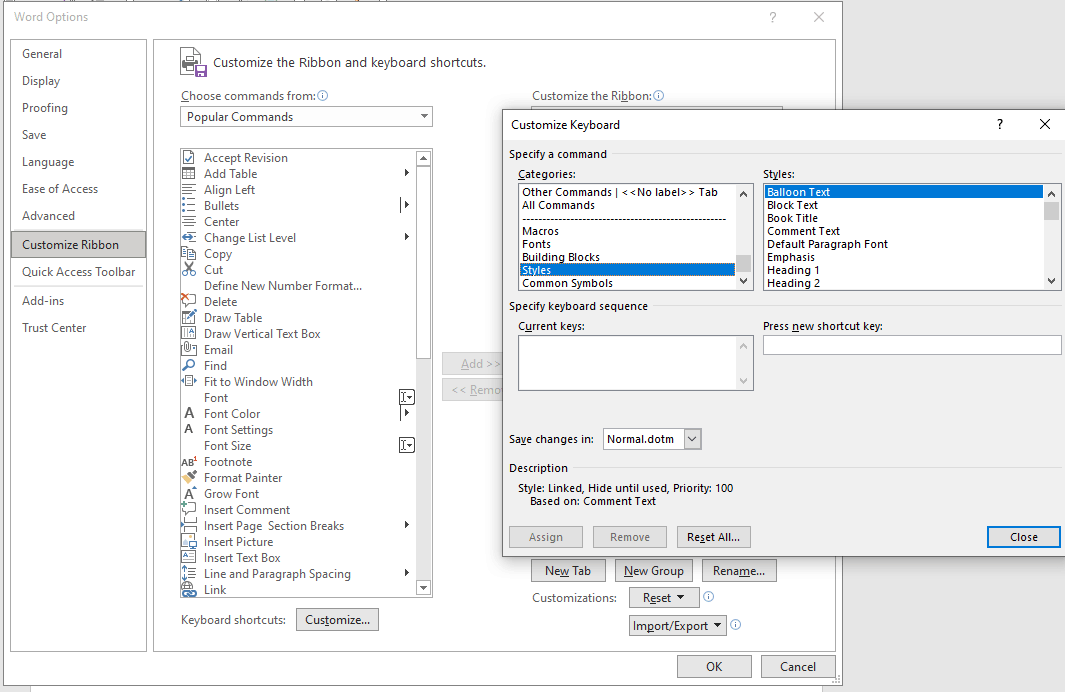The image size is (1065, 692).
Task: Open the Save changes in Normal.dotm dropdown
Action: (x=692, y=439)
